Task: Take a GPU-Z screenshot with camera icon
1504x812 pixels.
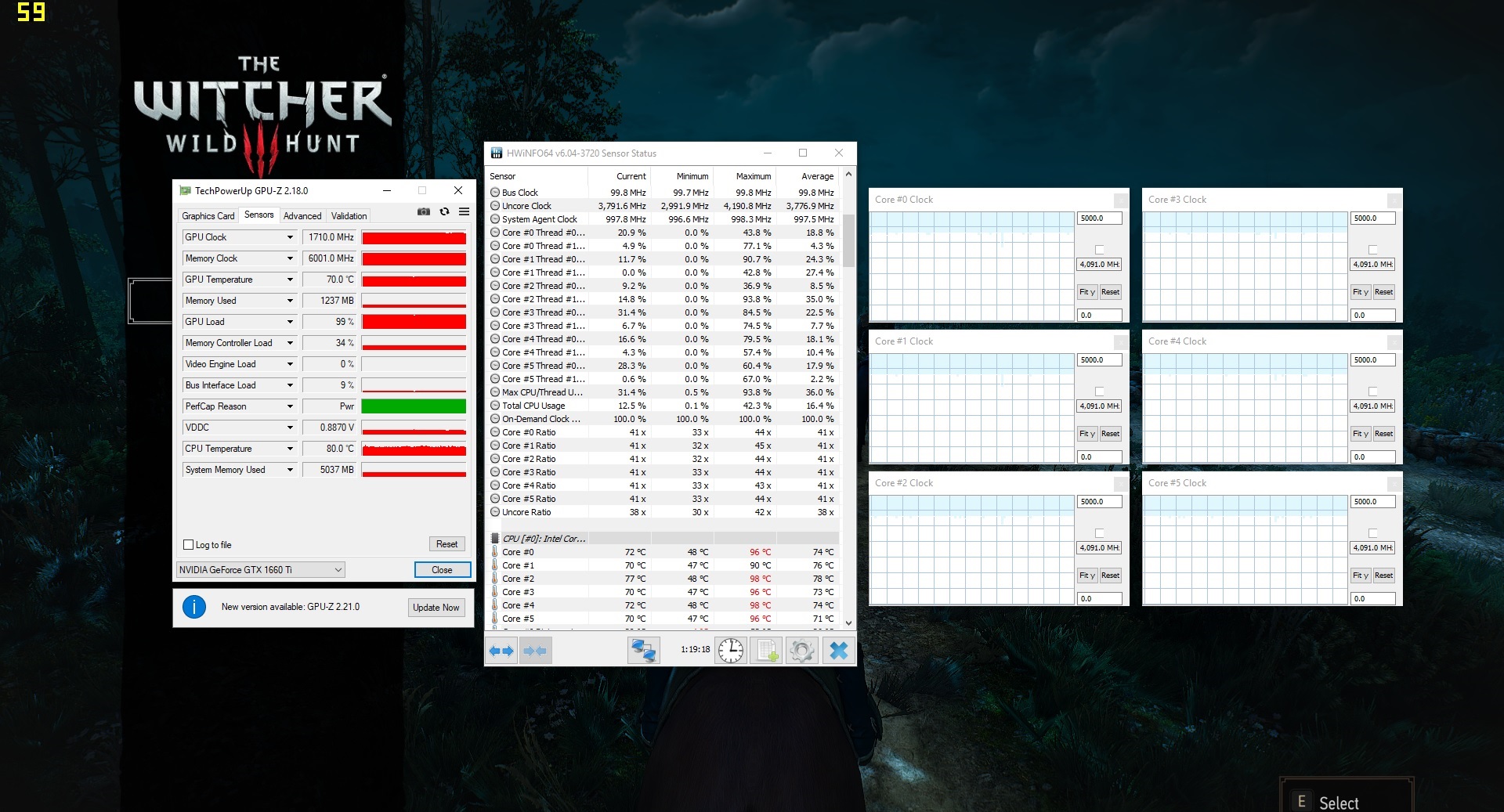Action: [424, 211]
